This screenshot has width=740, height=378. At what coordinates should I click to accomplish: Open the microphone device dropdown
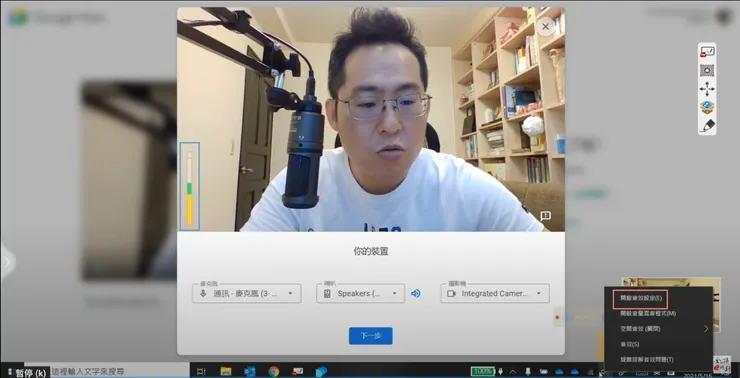(x=246, y=293)
